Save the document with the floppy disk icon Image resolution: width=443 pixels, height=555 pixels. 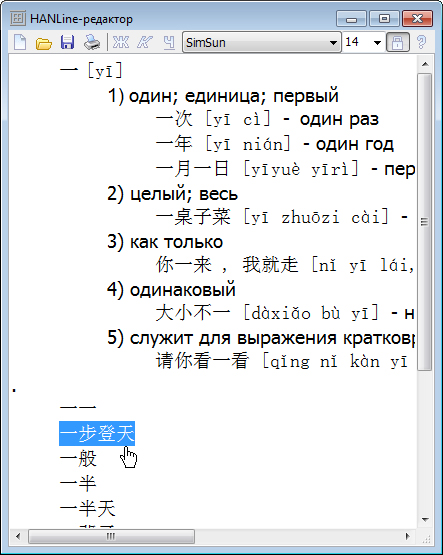(67, 42)
